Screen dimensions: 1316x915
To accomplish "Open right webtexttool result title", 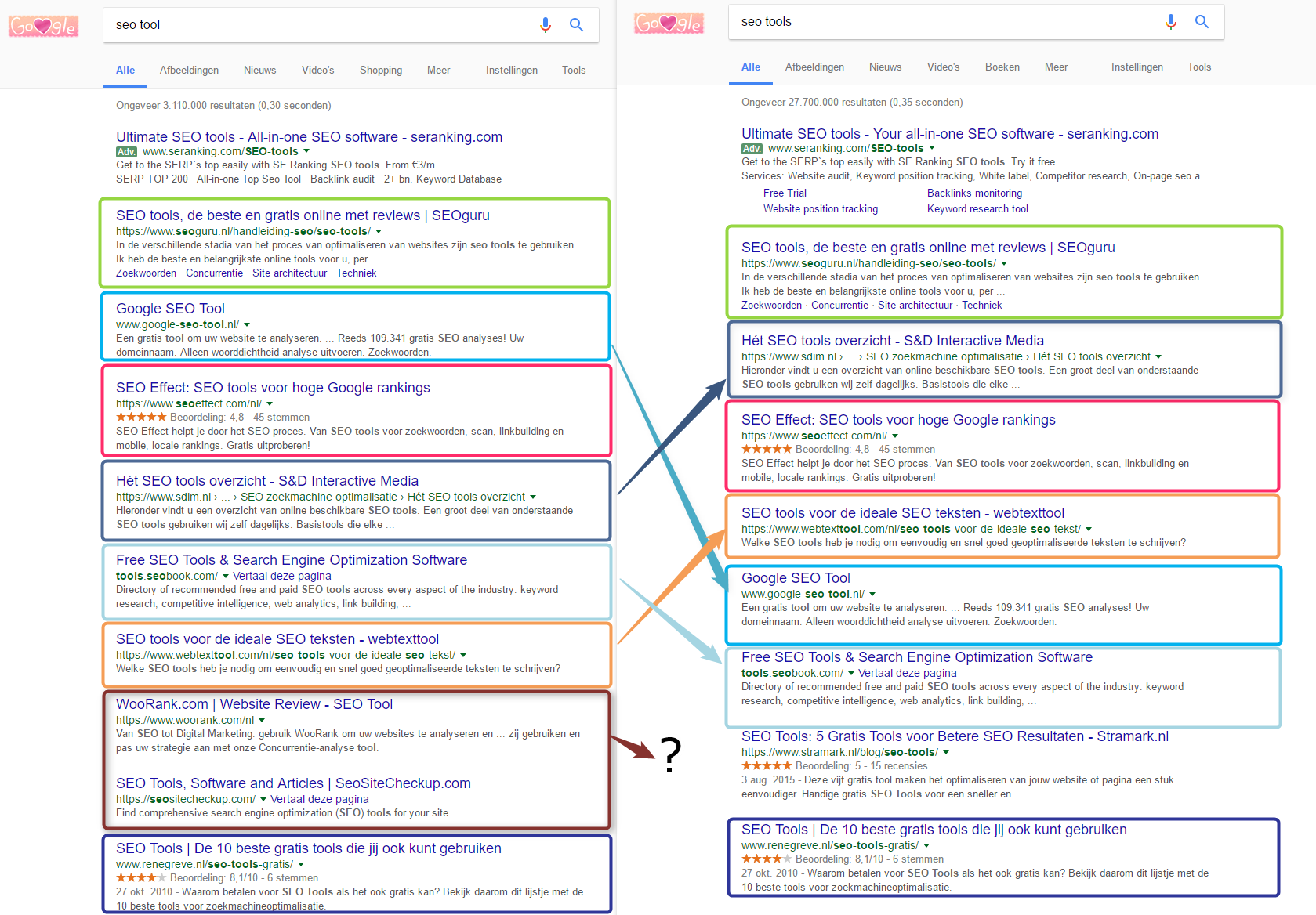I will pyautogui.click(x=903, y=513).
